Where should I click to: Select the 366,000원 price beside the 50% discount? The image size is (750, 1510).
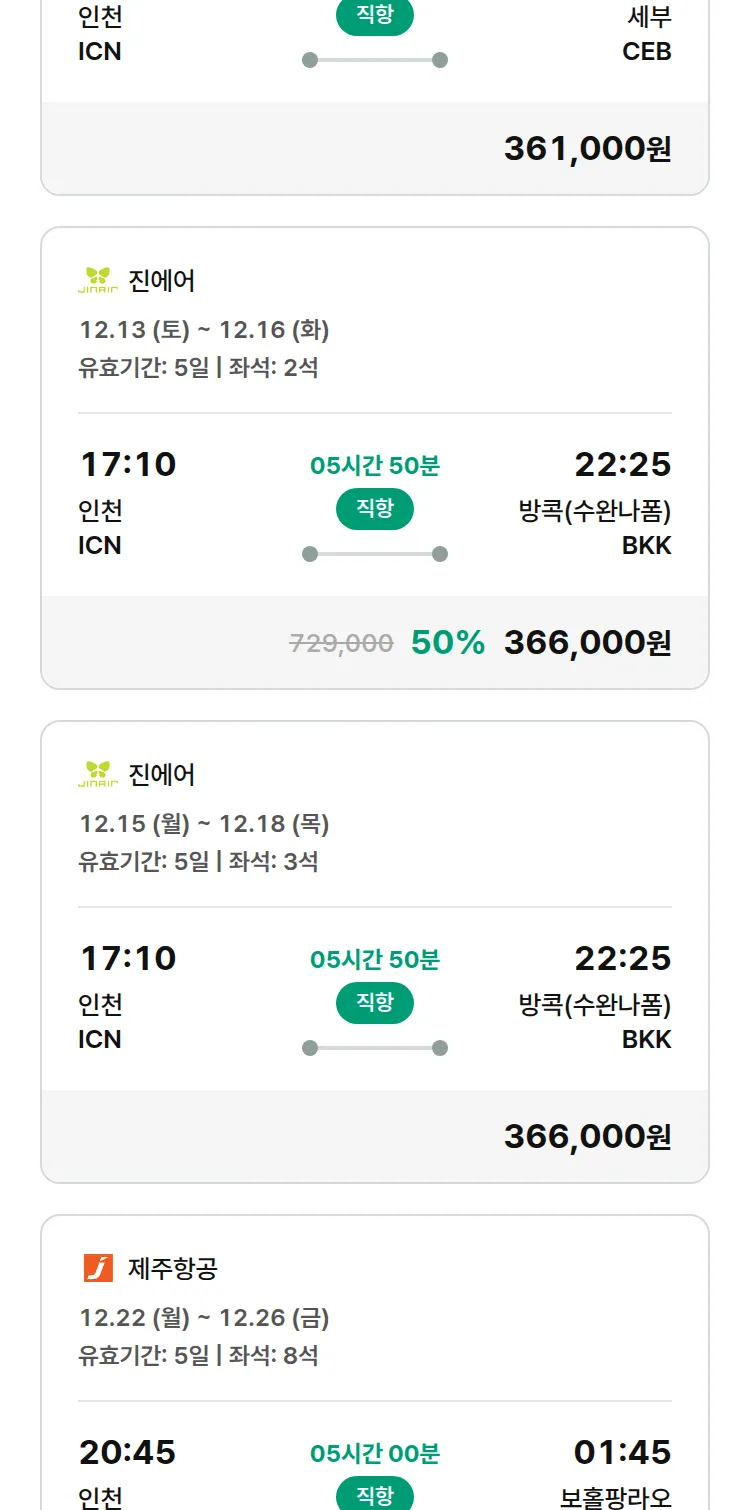pyautogui.click(x=587, y=643)
